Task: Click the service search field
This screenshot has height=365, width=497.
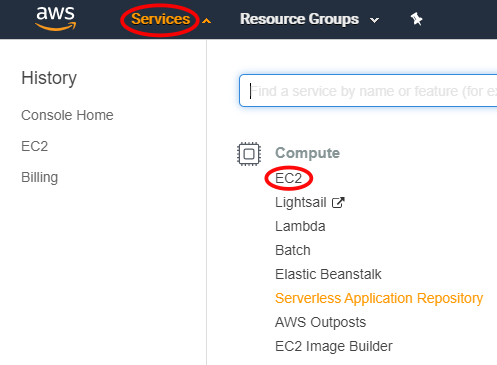Action: [x=368, y=91]
